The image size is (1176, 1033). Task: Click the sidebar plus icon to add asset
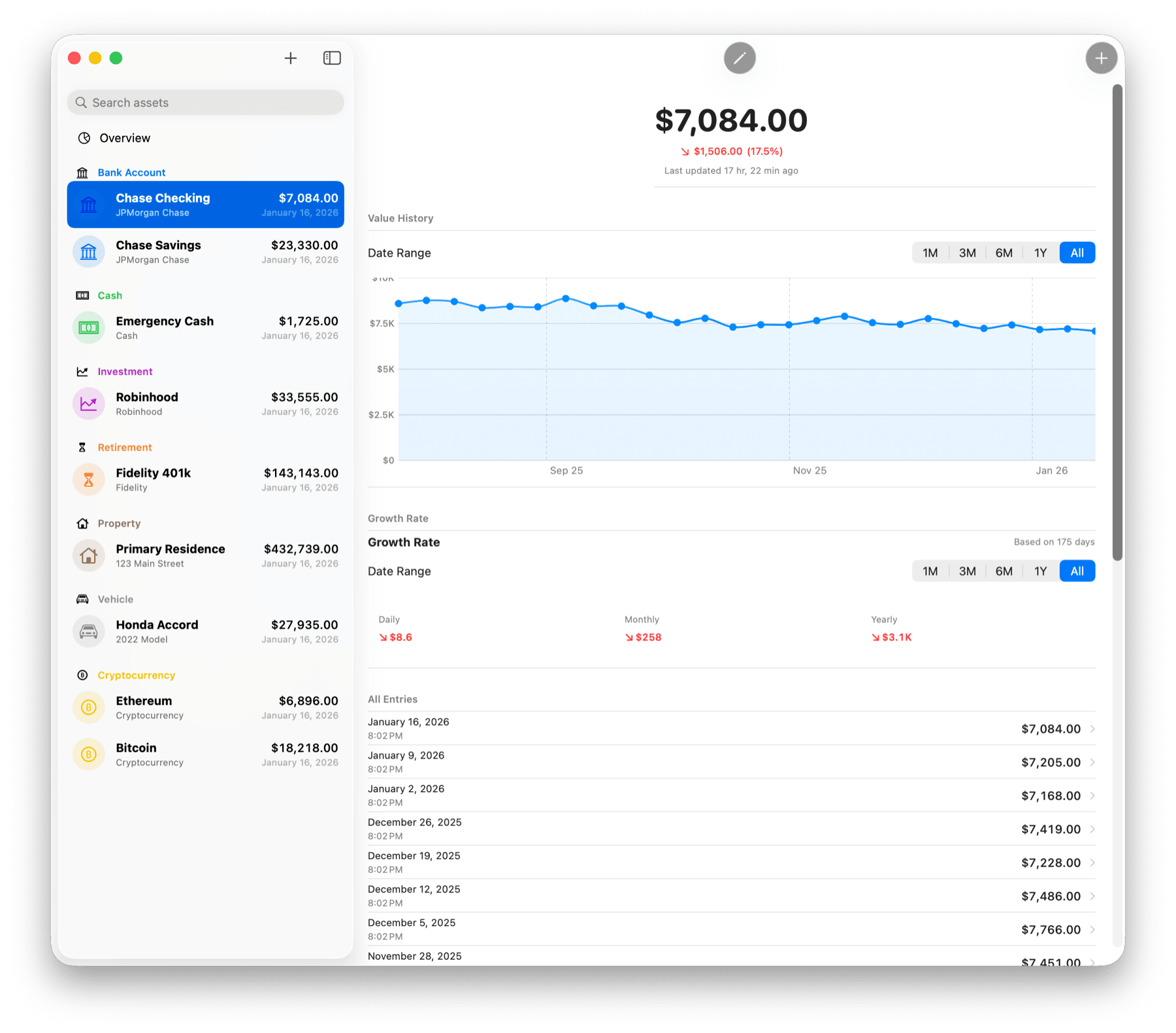click(291, 58)
